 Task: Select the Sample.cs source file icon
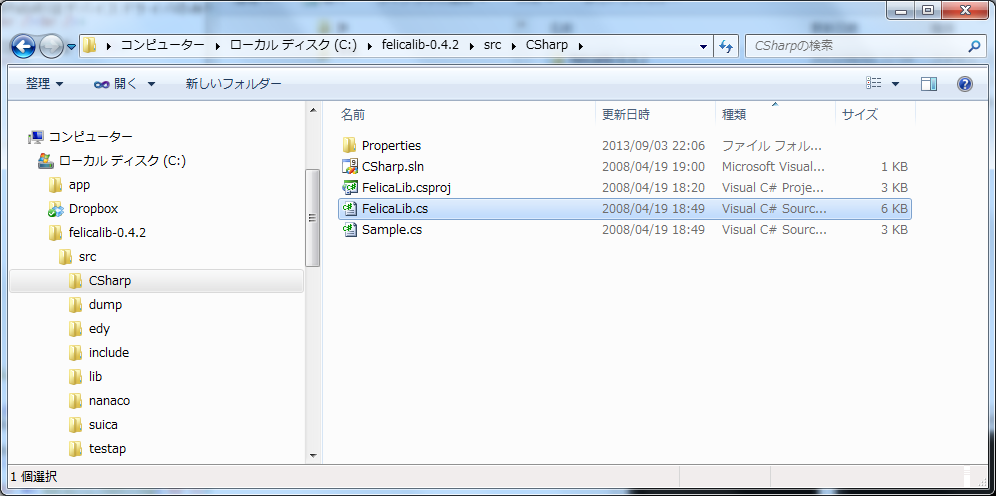pos(350,230)
